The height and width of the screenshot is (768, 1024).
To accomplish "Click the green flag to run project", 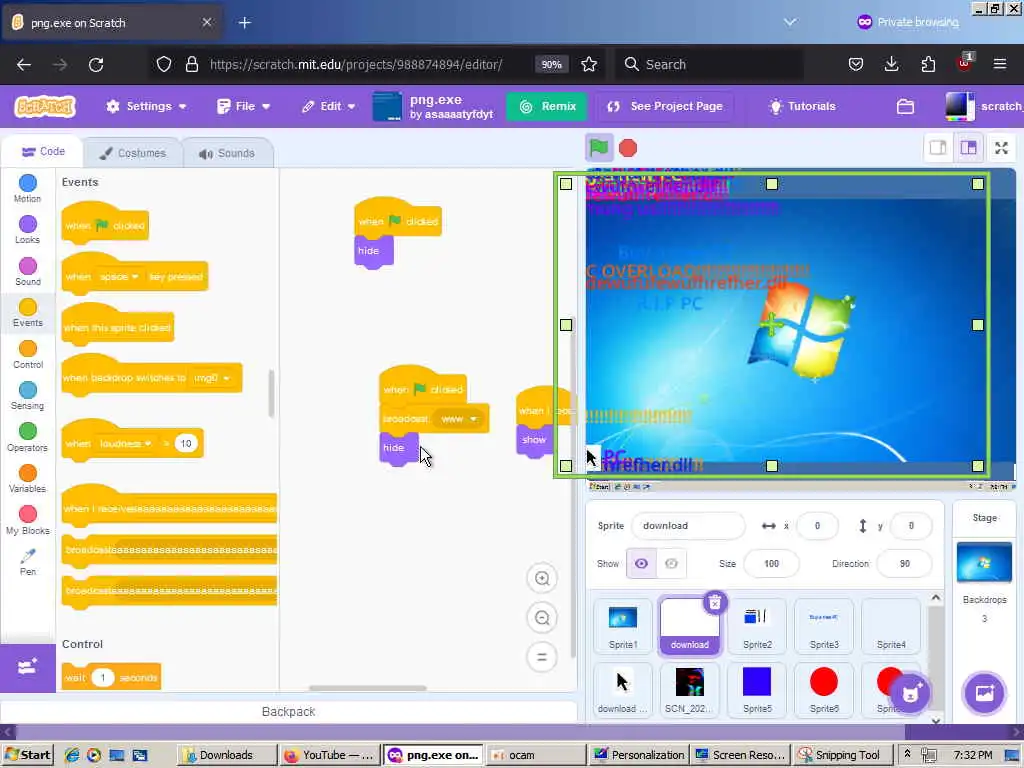I will click(598, 148).
